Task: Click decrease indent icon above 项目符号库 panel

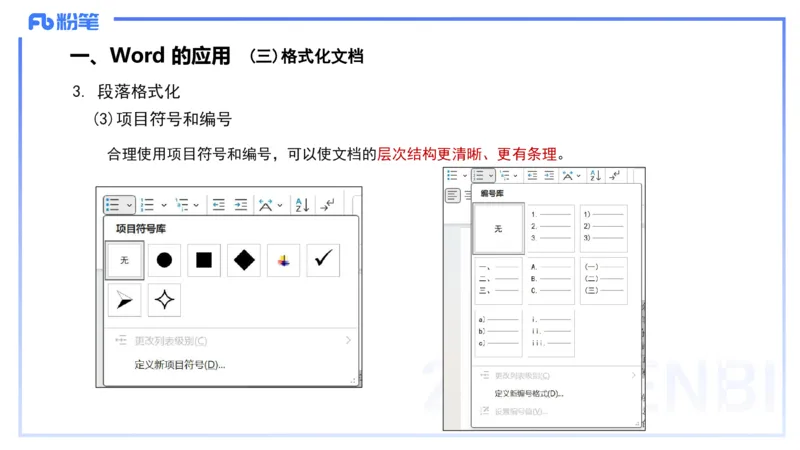Action: tap(219, 205)
